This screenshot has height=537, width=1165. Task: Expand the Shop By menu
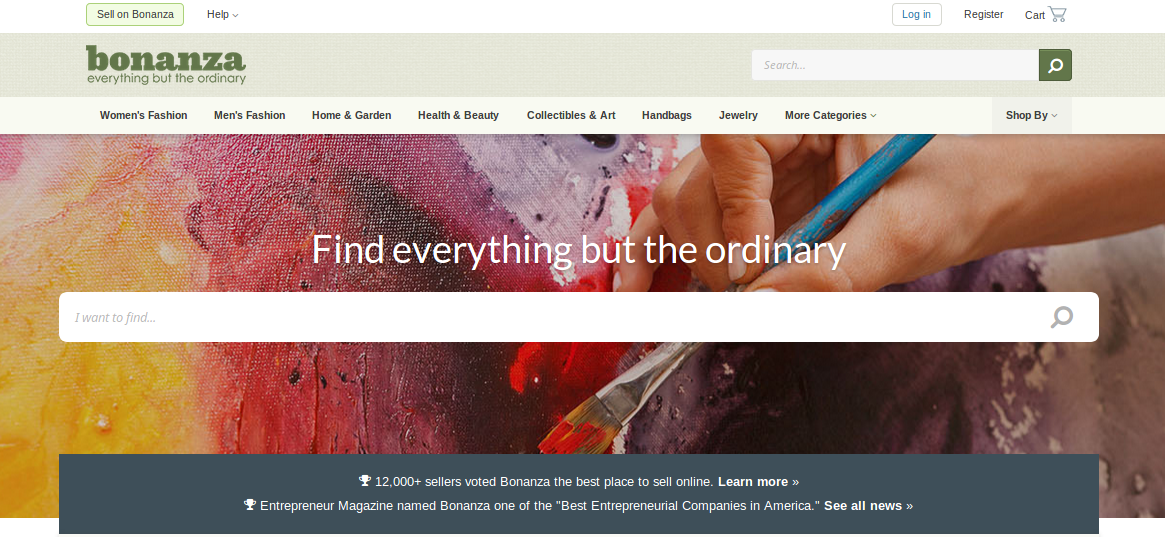(x=1031, y=115)
